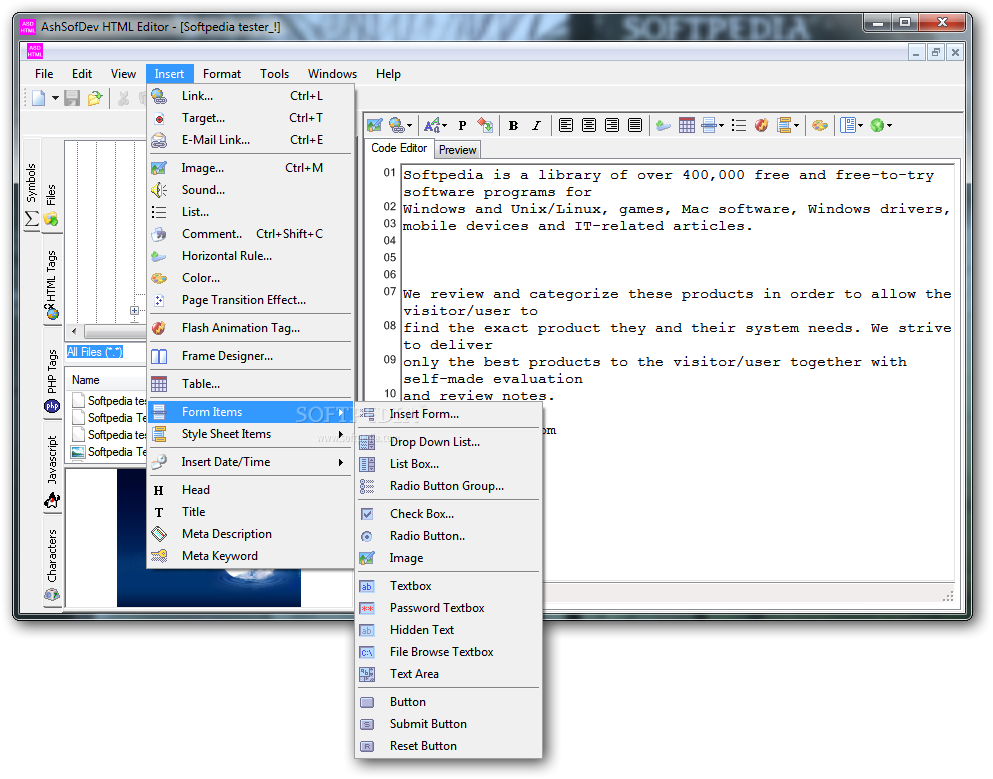The height and width of the screenshot is (779, 993).
Task: Toggle Italic formatting
Action: click(536, 125)
